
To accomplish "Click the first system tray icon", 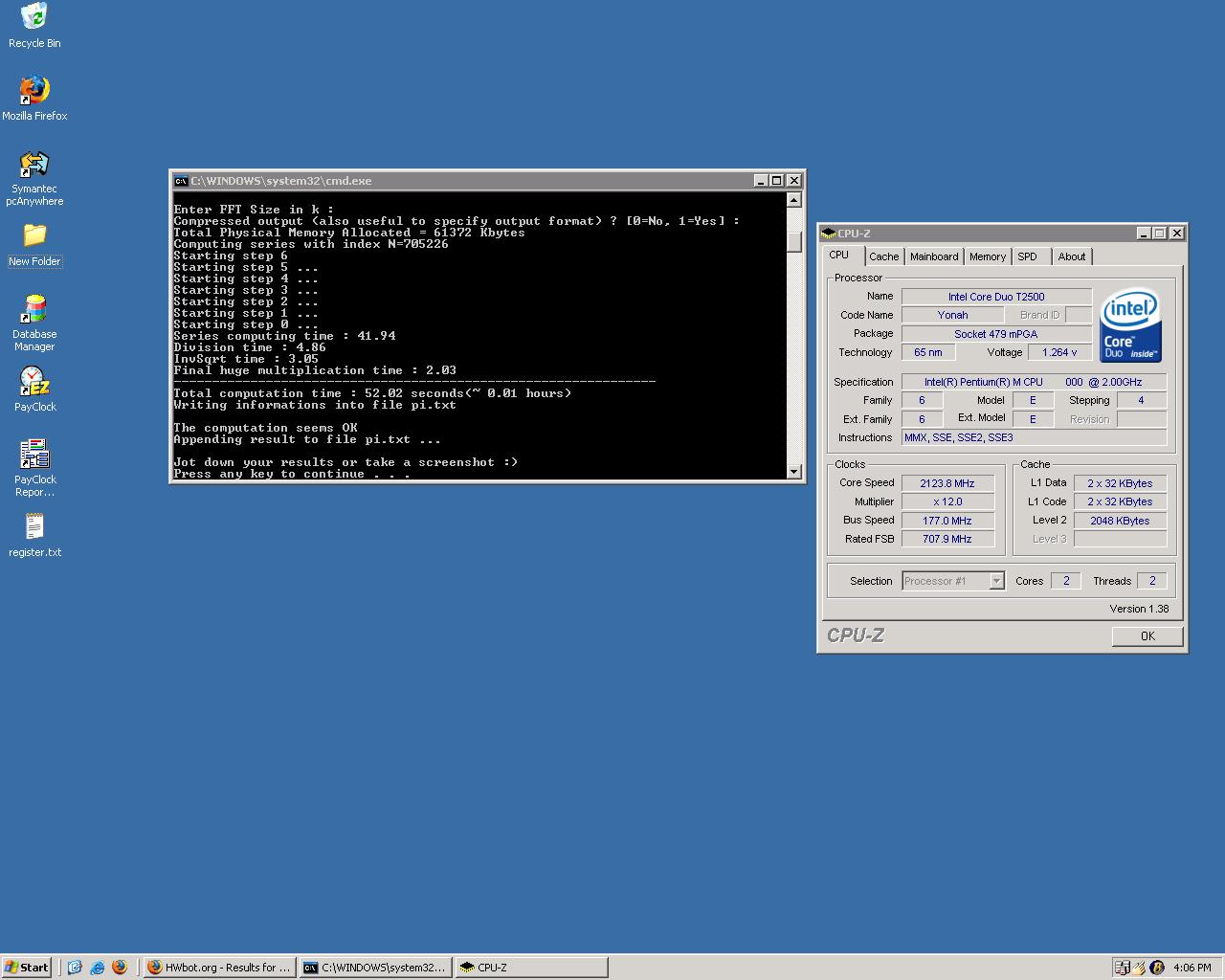I will point(1123,968).
